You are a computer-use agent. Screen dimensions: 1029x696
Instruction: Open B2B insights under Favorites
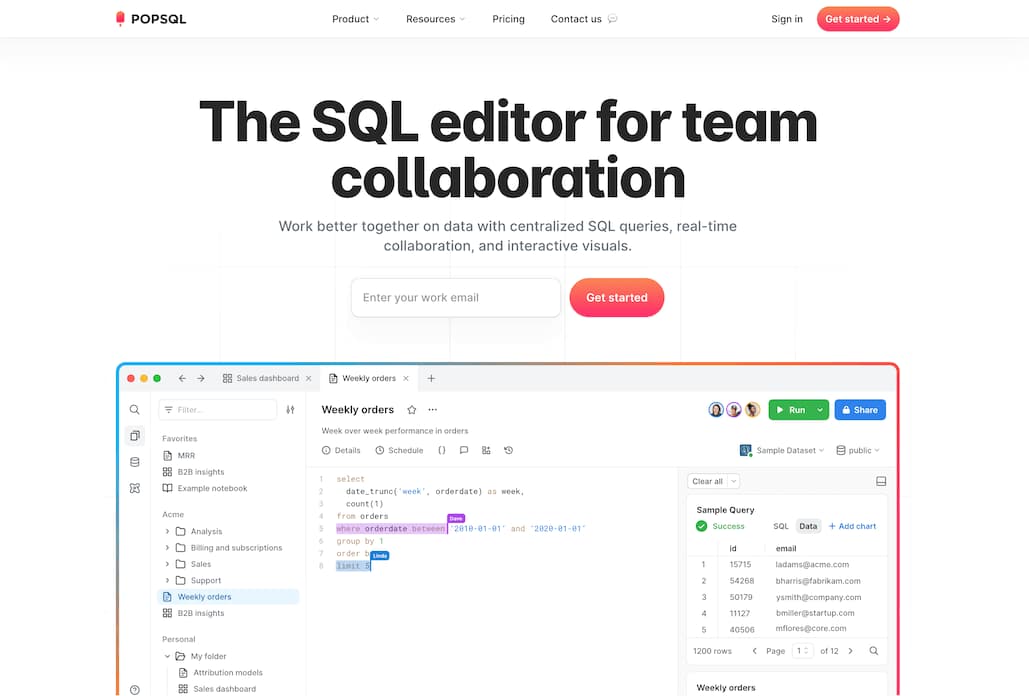tap(193, 472)
